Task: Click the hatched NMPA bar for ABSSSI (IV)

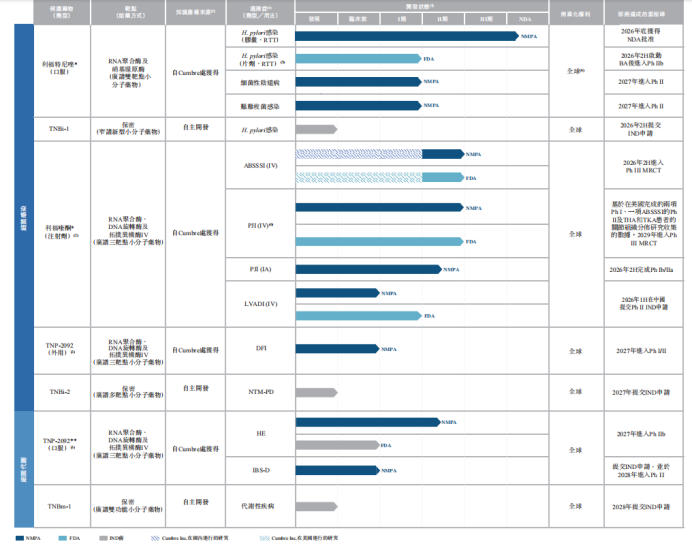Action: coord(359,154)
